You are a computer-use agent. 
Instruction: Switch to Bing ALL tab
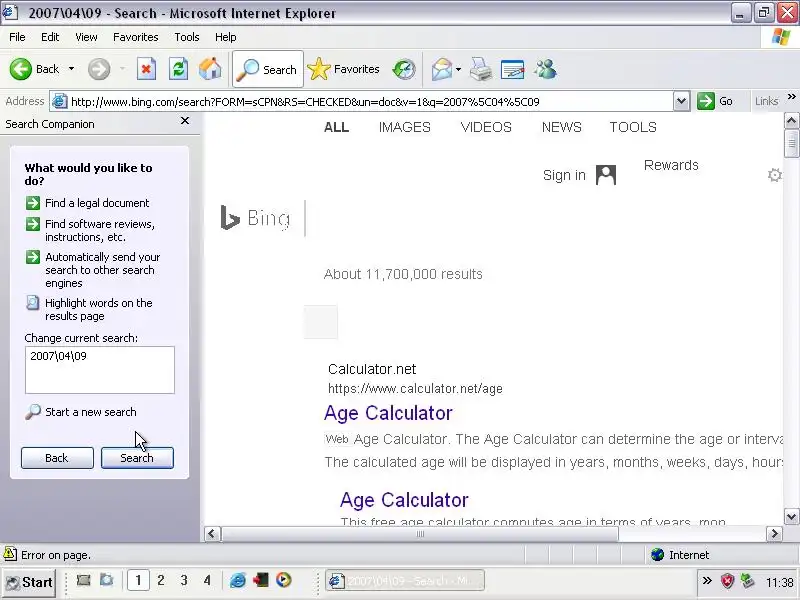coord(336,127)
